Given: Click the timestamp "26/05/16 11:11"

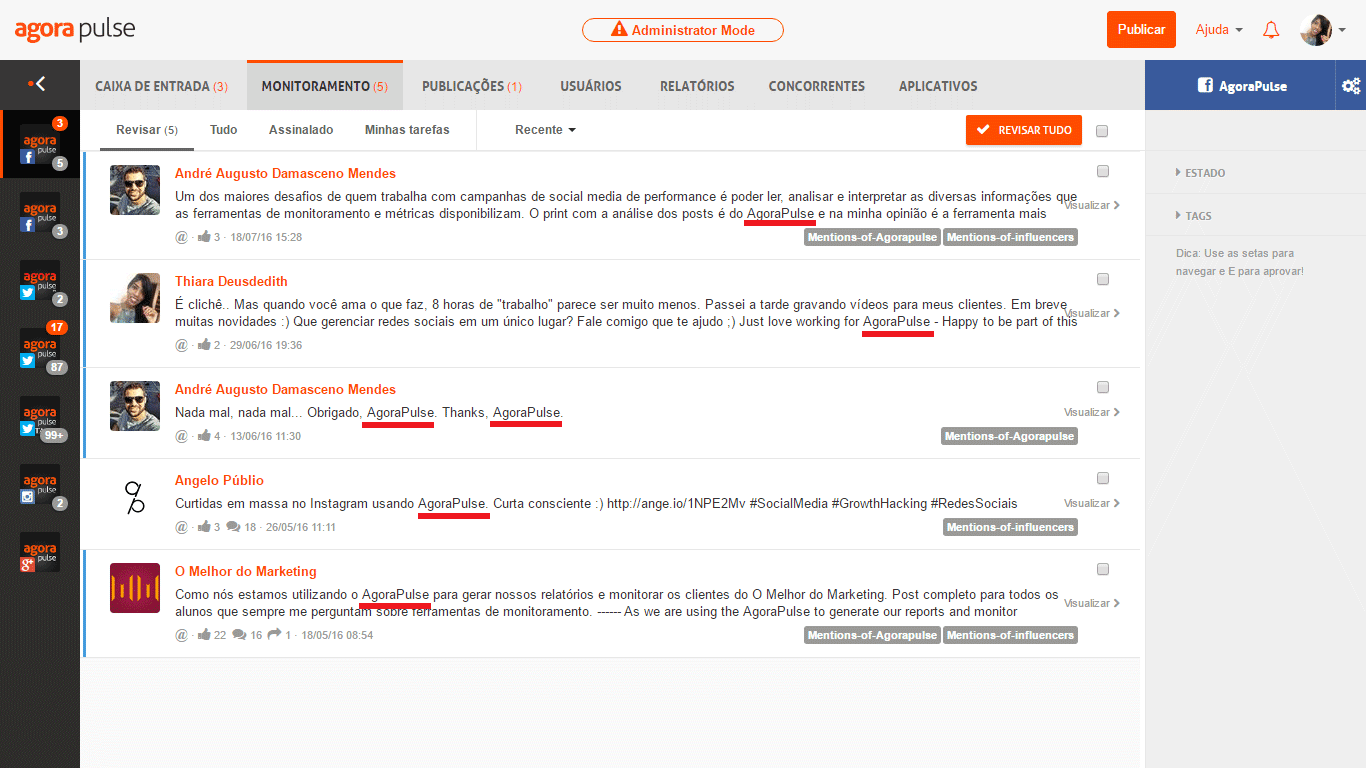Looking at the screenshot, I should click(x=300, y=527).
